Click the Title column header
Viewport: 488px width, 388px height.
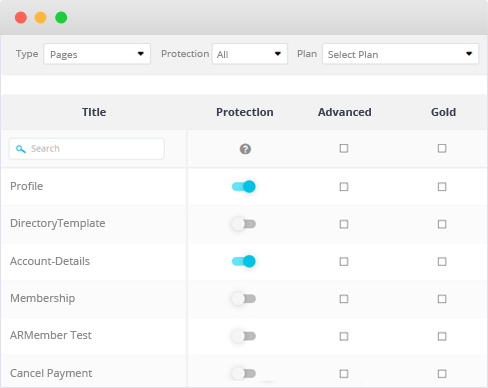click(x=94, y=112)
